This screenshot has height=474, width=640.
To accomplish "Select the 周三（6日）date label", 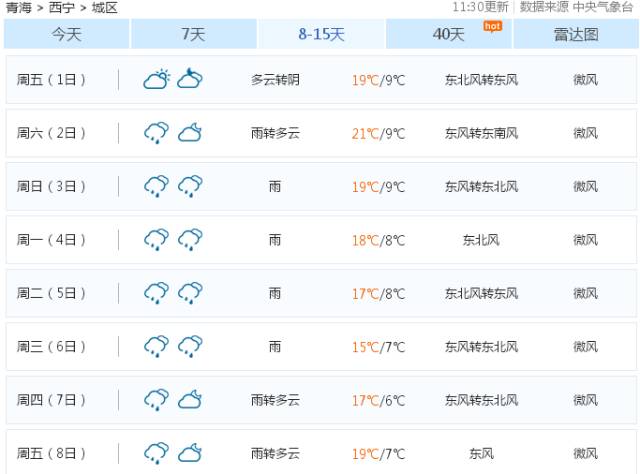I will pos(51,347).
